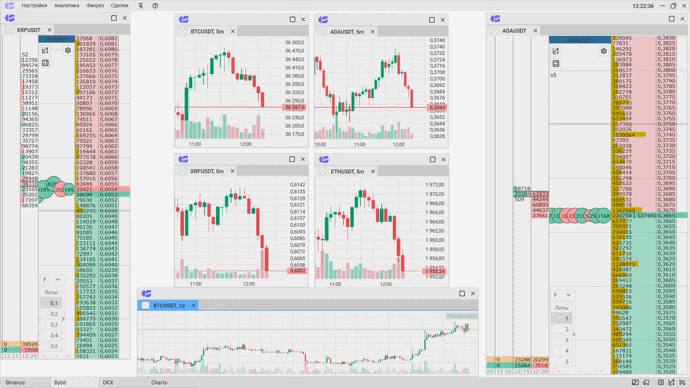
Task: Select lot size 0,1 in XRPUSDT panel
Action: pos(51,303)
